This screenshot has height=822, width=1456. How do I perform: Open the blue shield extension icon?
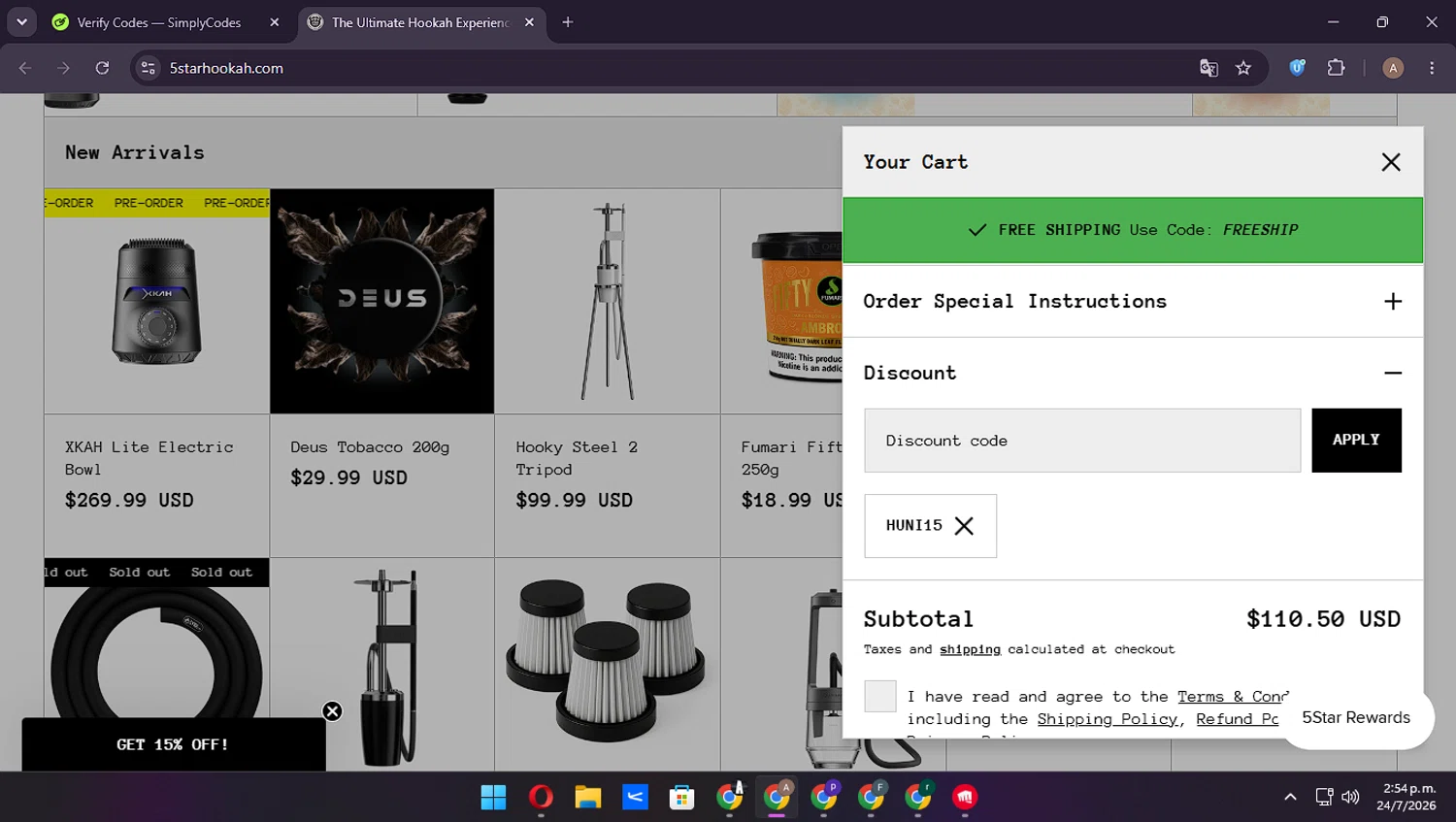[x=1297, y=68]
